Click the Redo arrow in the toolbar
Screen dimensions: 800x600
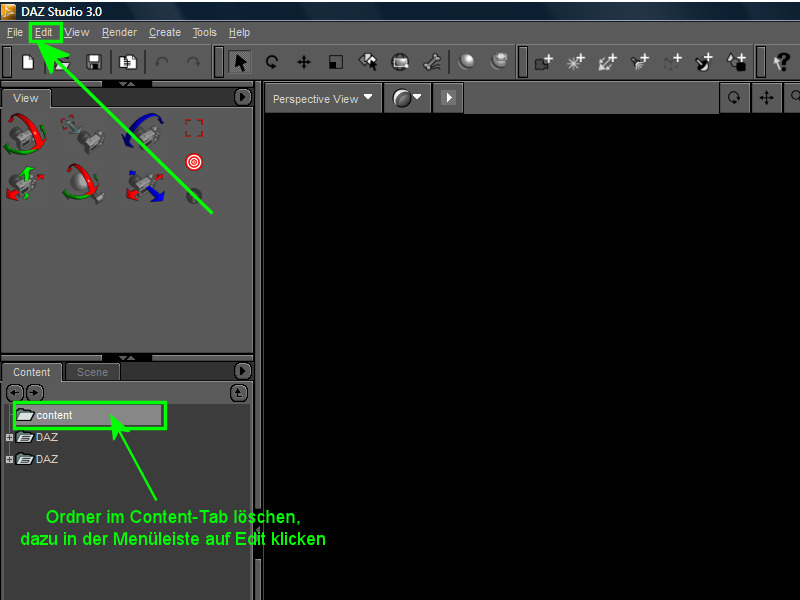click(193, 62)
